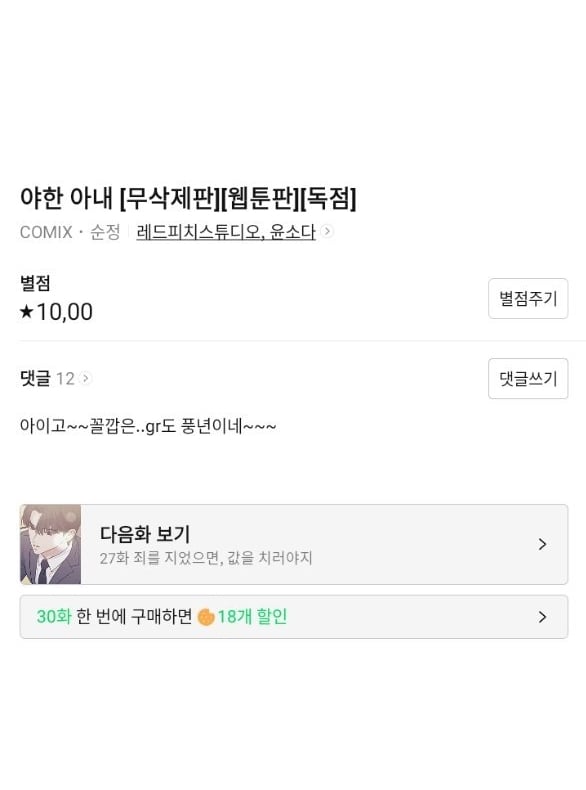Screen dimensions: 586x790
Task: Click the arrow on the 30화 bulk purchase banner
Action: [x=542, y=617]
